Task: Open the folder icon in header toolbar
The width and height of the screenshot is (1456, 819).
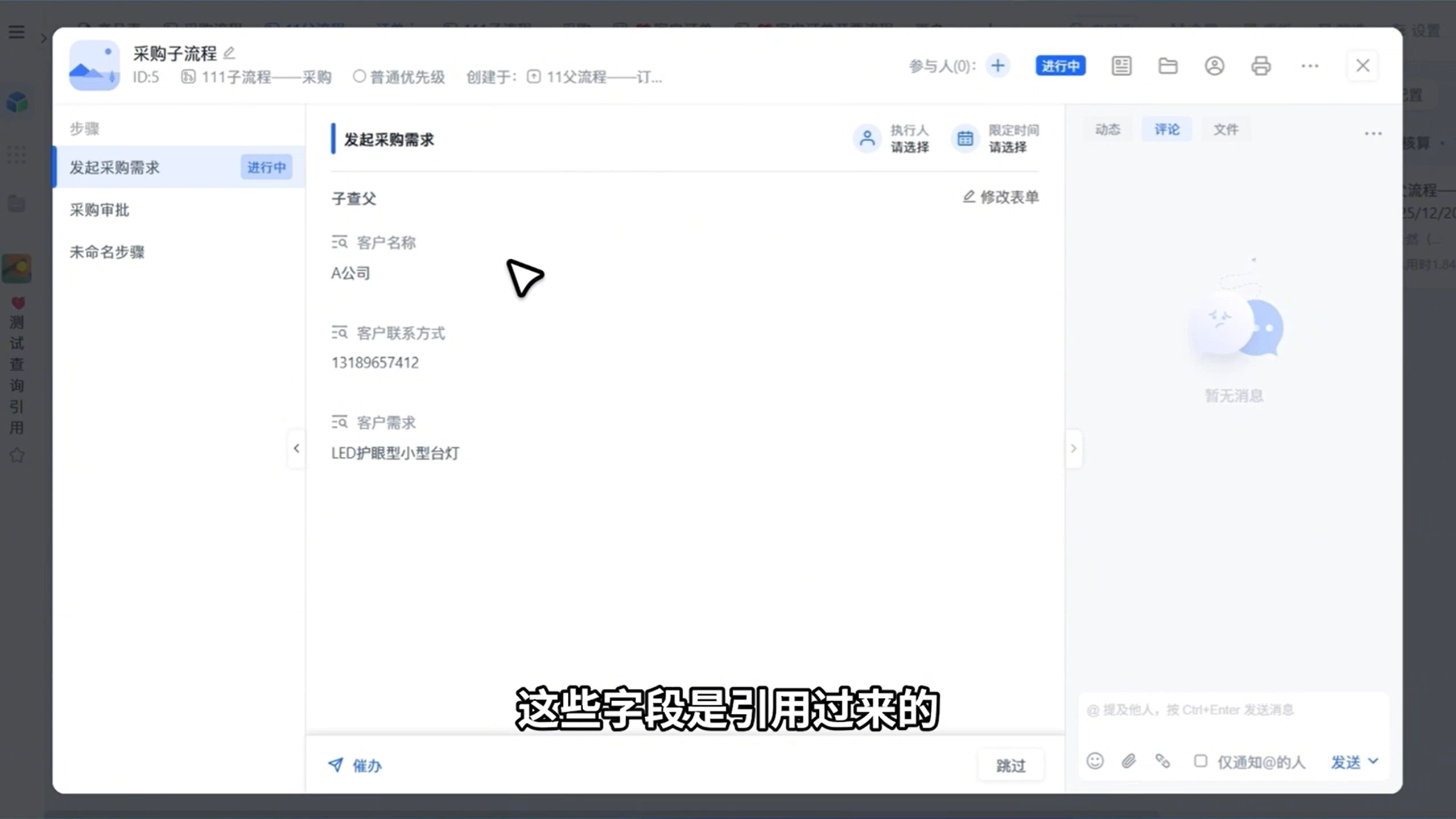Action: pos(1168,66)
